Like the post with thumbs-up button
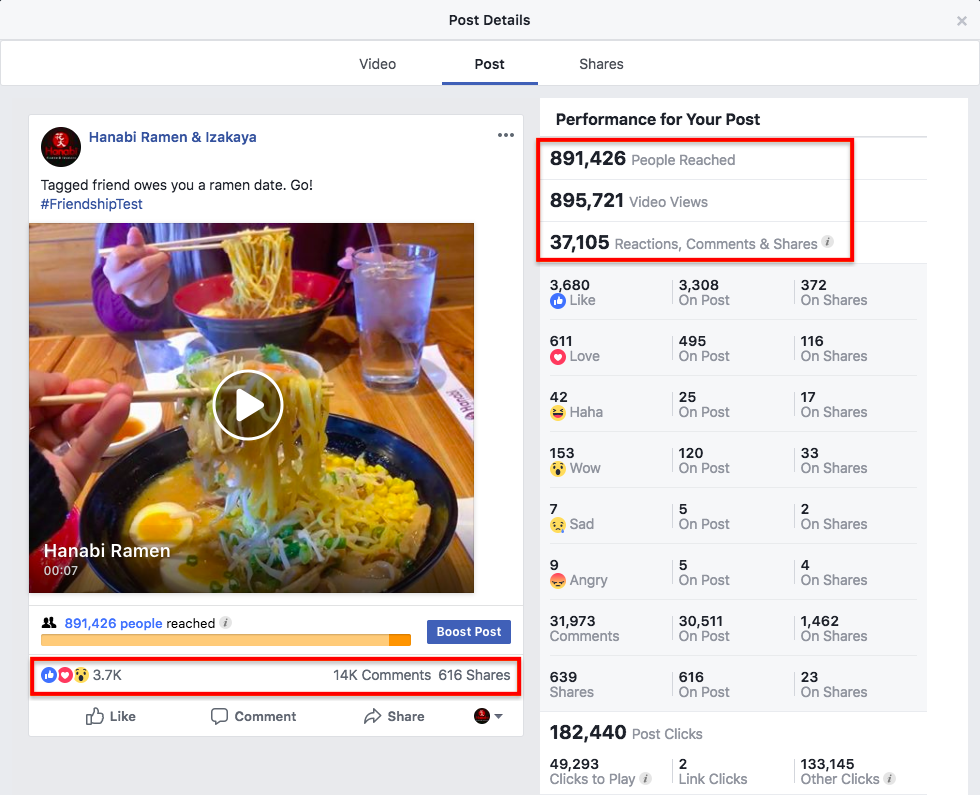 click(x=111, y=716)
